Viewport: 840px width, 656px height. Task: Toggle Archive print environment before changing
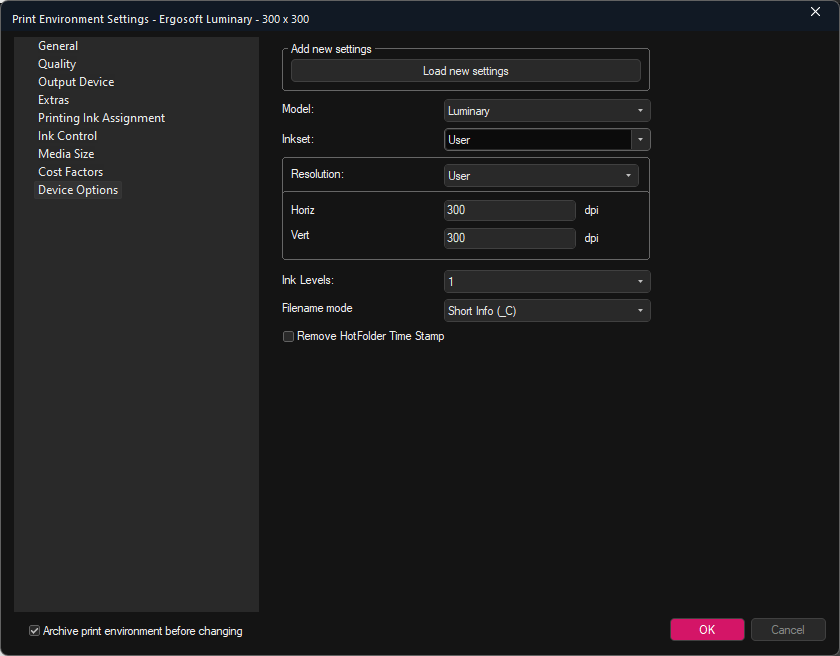[34, 631]
